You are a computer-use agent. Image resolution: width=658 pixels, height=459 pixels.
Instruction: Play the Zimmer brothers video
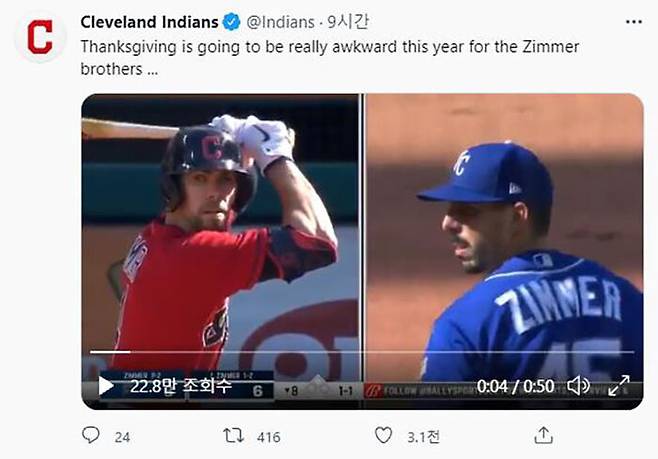coord(106,386)
